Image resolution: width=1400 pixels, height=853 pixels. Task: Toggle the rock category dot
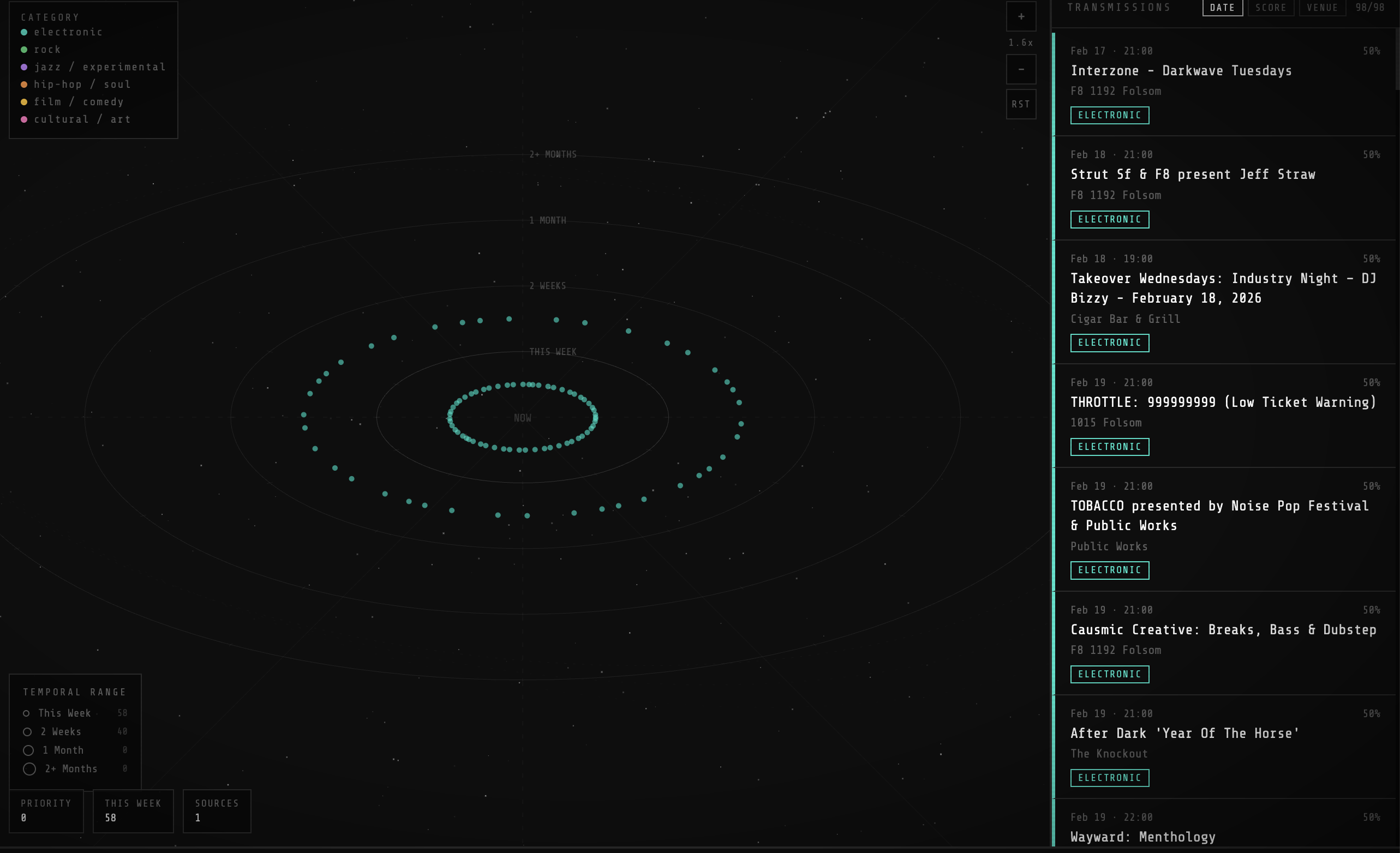tap(23, 50)
